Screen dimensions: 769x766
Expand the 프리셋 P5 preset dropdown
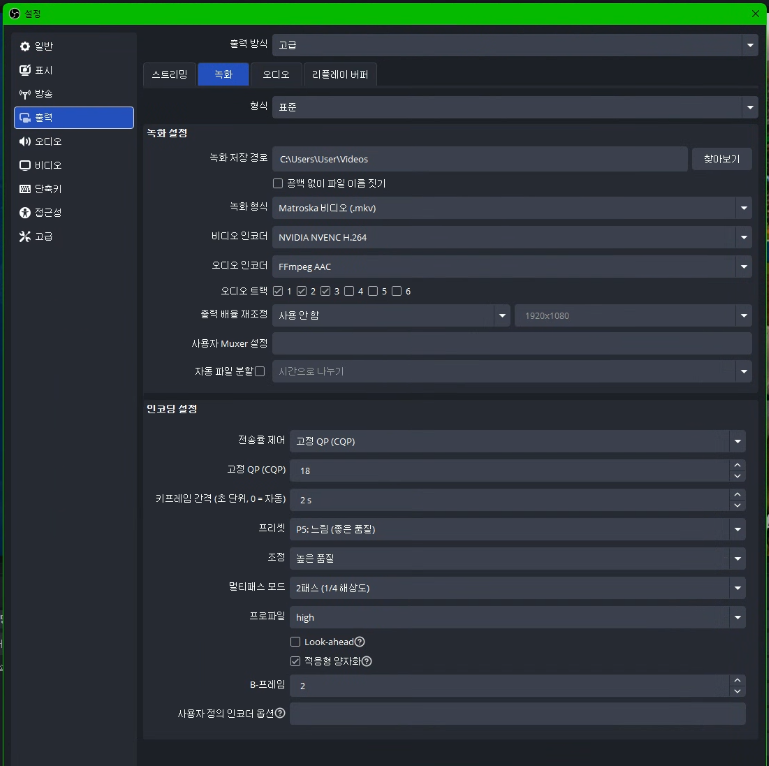pos(737,529)
